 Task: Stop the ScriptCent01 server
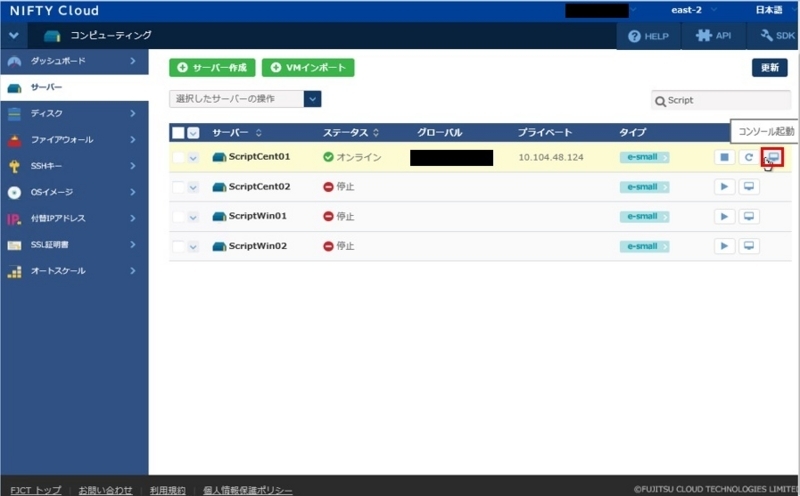click(724, 157)
